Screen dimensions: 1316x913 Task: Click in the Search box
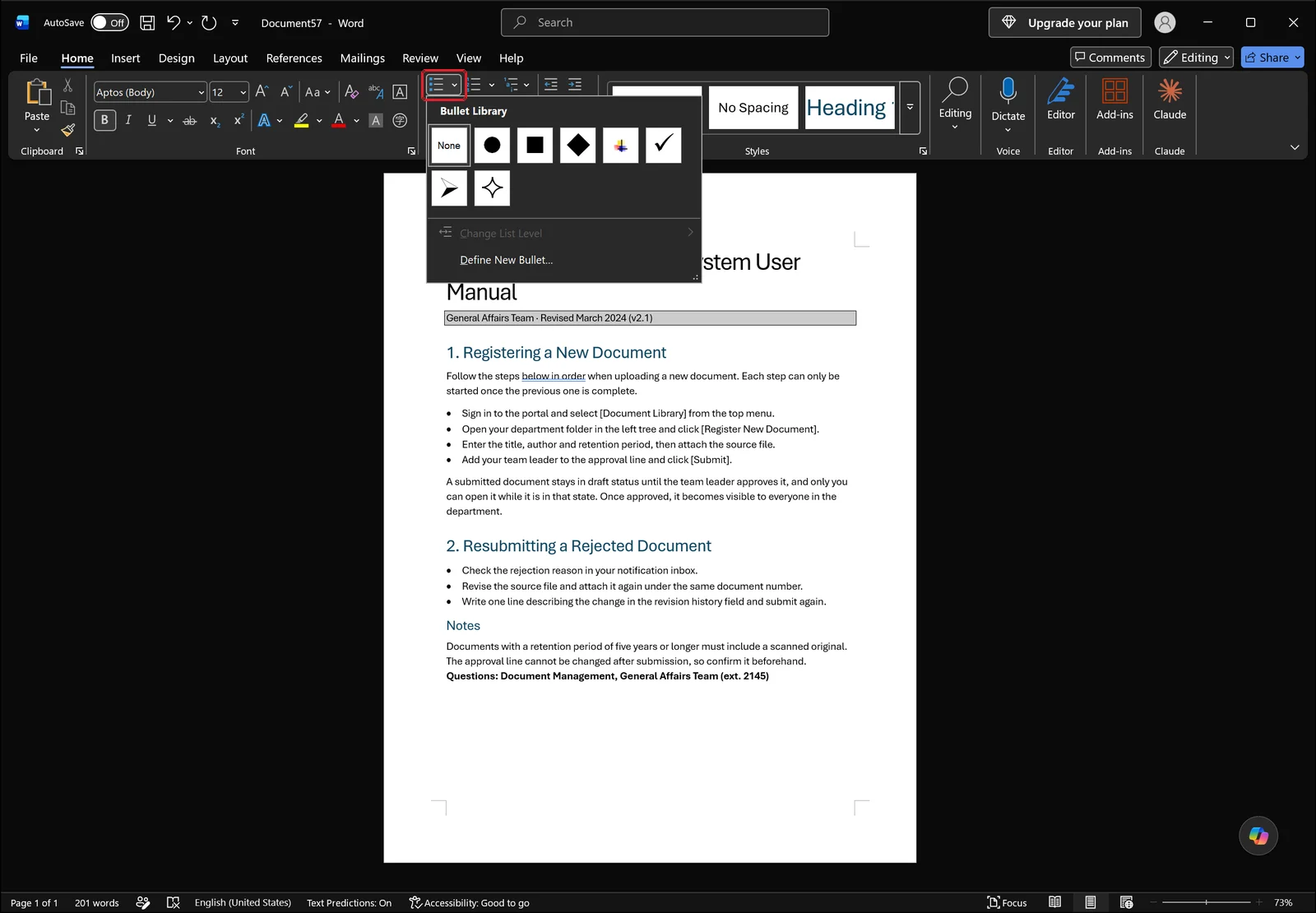(665, 23)
